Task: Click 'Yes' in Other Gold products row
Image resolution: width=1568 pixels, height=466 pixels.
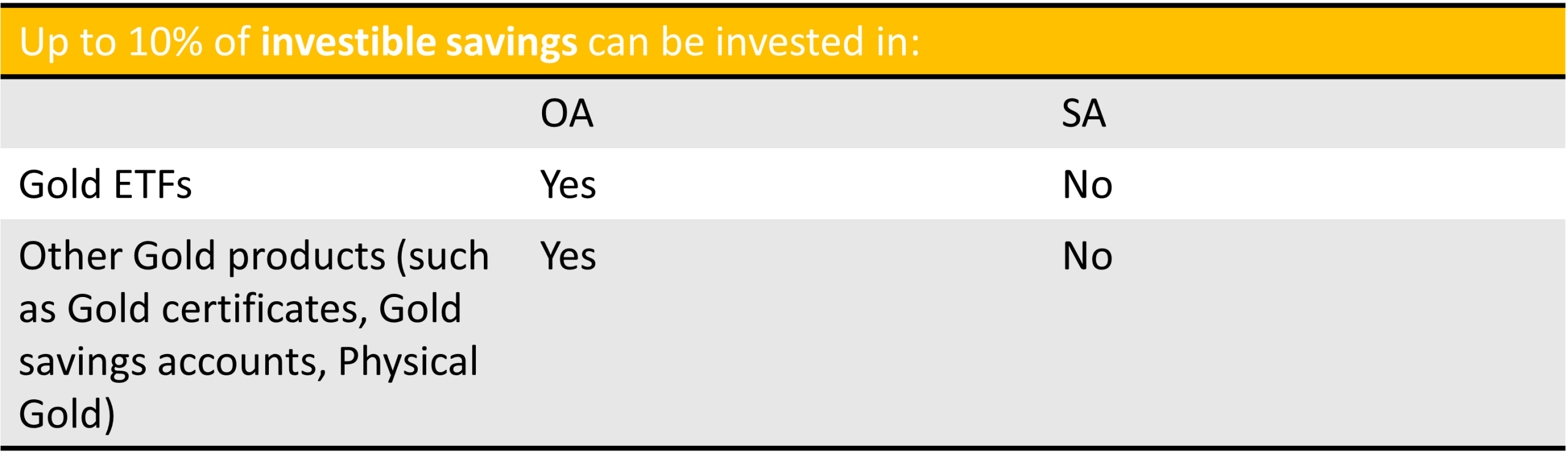Action: coord(568,255)
